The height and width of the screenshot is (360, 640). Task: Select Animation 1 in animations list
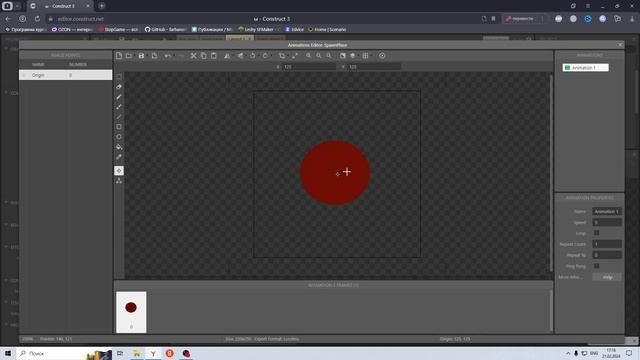(x=585, y=68)
